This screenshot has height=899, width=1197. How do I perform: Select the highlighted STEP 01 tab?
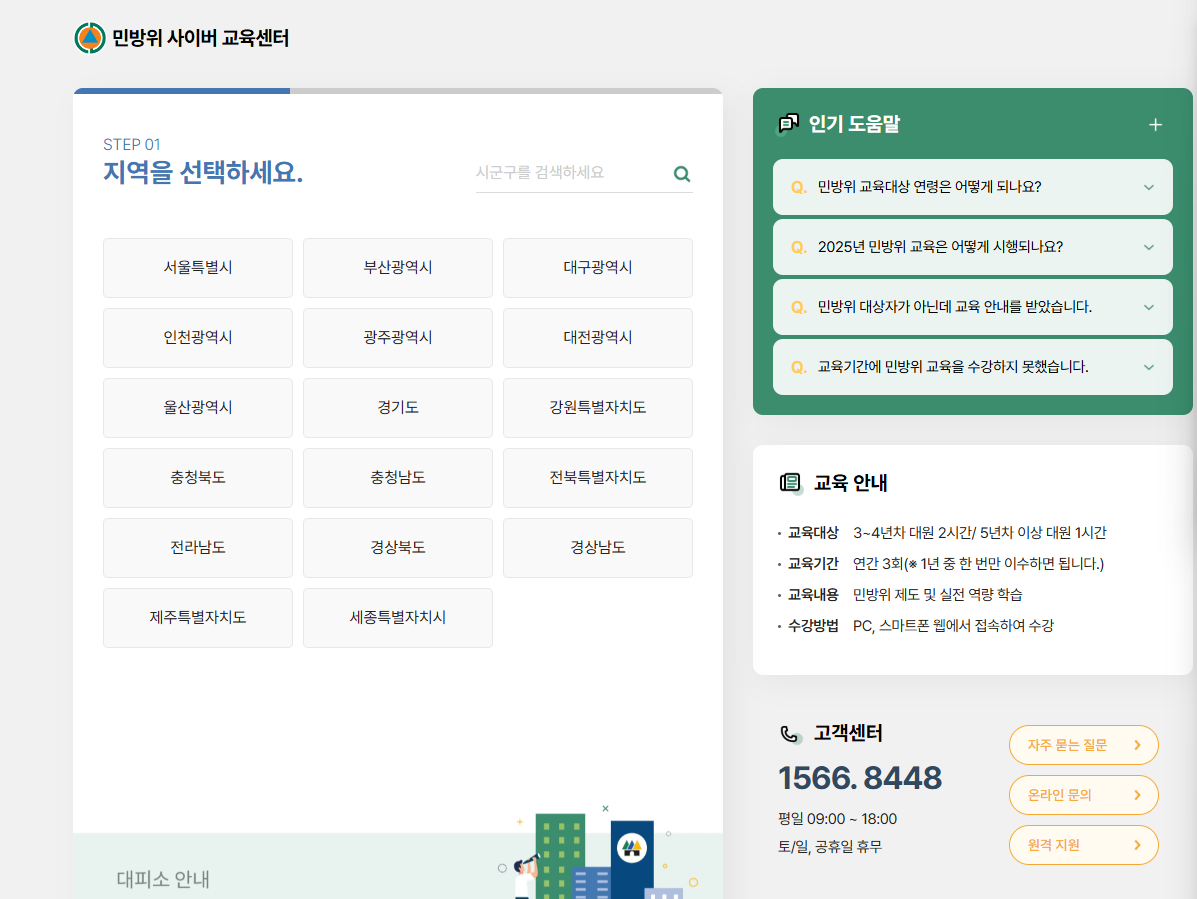[x=180, y=93]
